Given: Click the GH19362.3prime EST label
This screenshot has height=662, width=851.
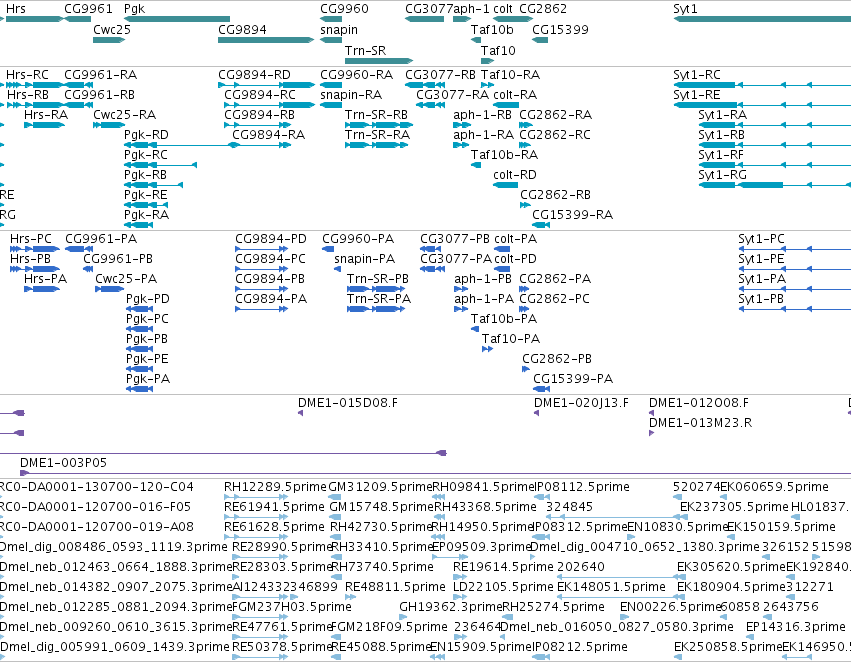Looking at the screenshot, I should tap(450, 607).
